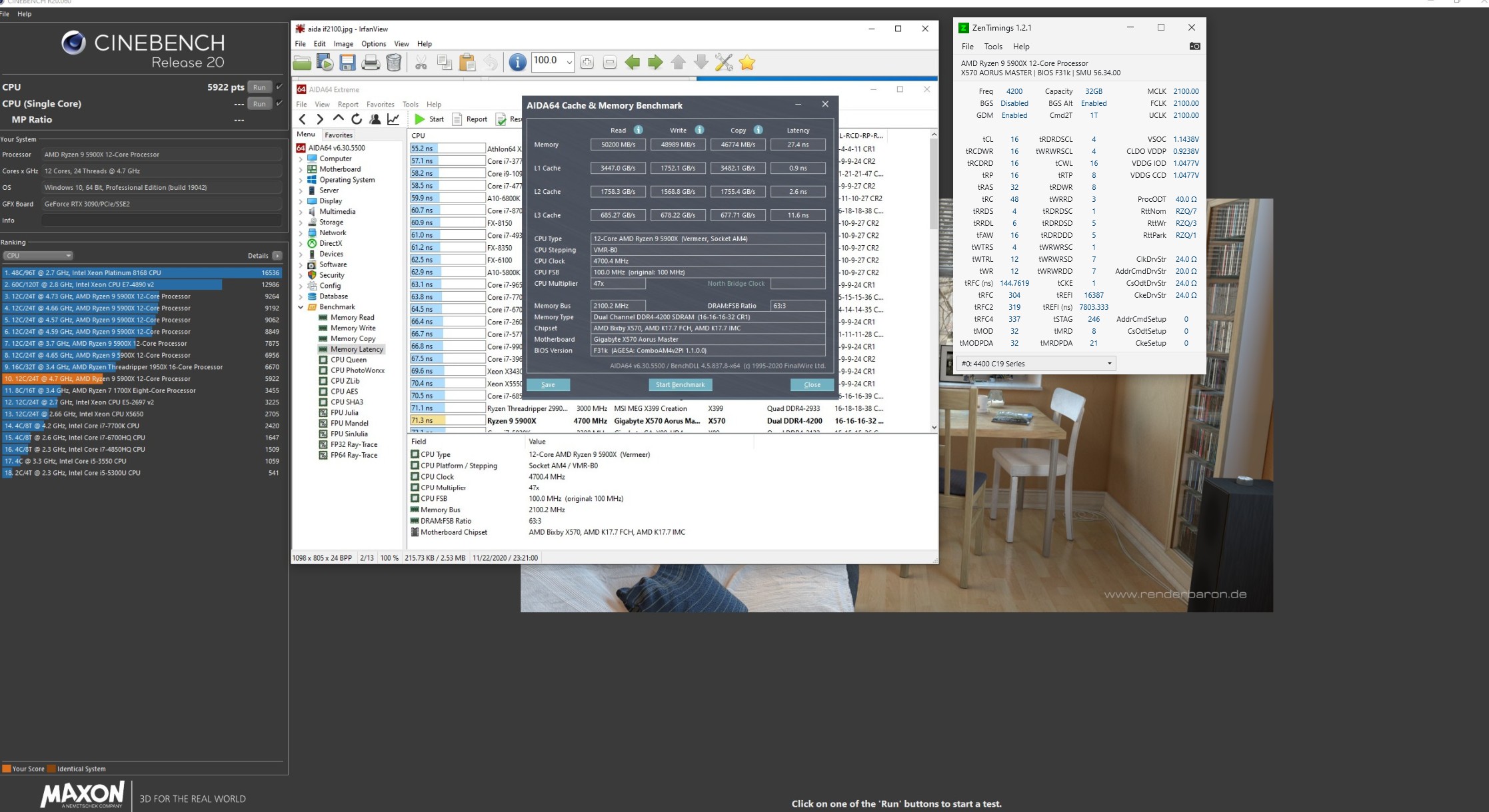Expand Motherboard node in AIDA64 tree
This screenshot has height=812, width=1489.
301,169
